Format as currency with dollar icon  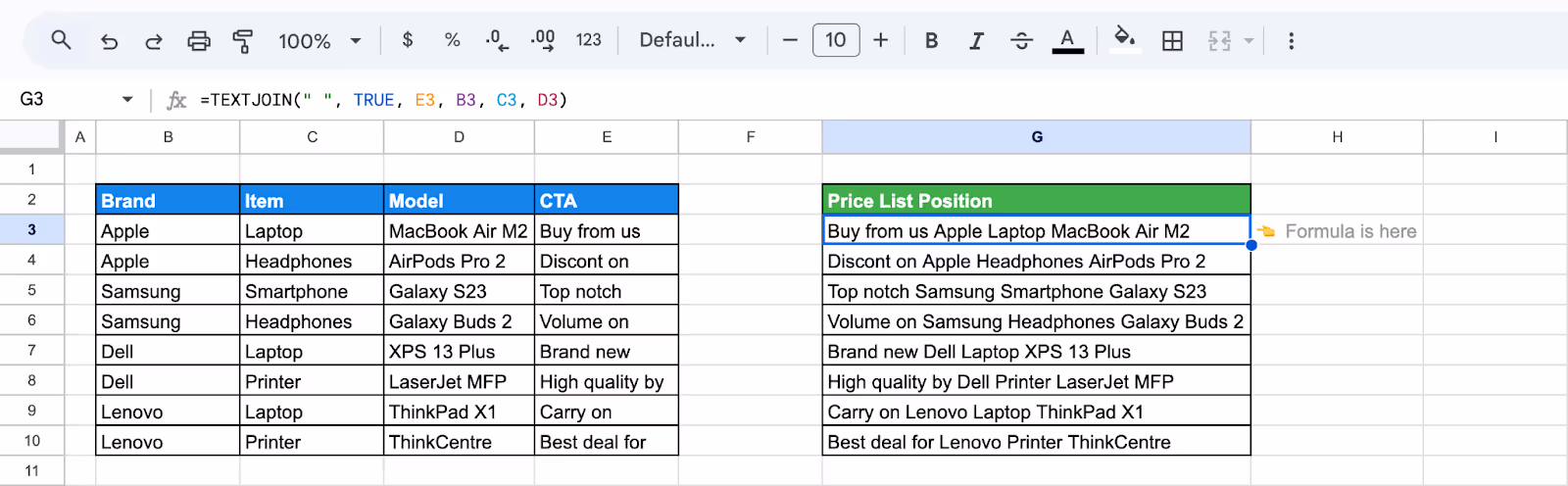(408, 40)
